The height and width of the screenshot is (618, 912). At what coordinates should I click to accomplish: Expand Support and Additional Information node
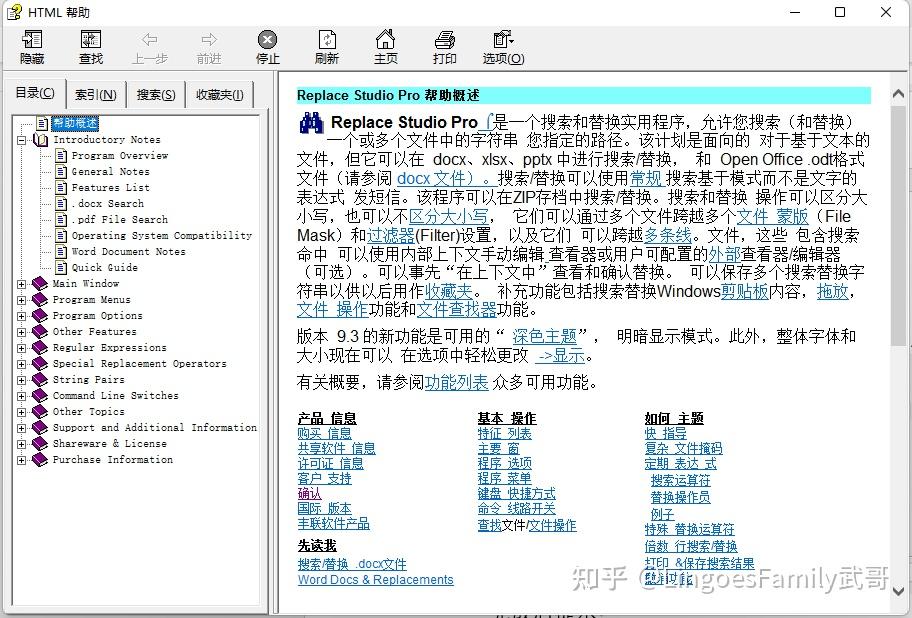pos(22,428)
